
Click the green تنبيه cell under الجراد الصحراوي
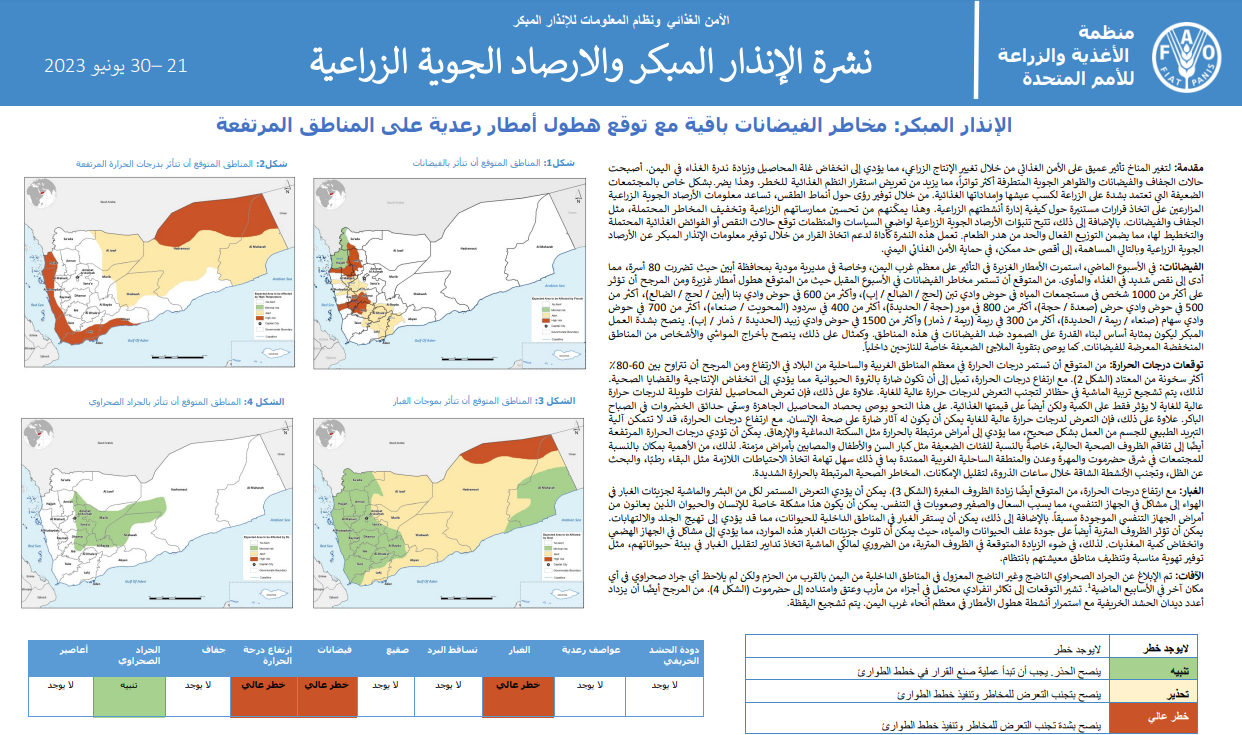pyautogui.click(x=126, y=685)
